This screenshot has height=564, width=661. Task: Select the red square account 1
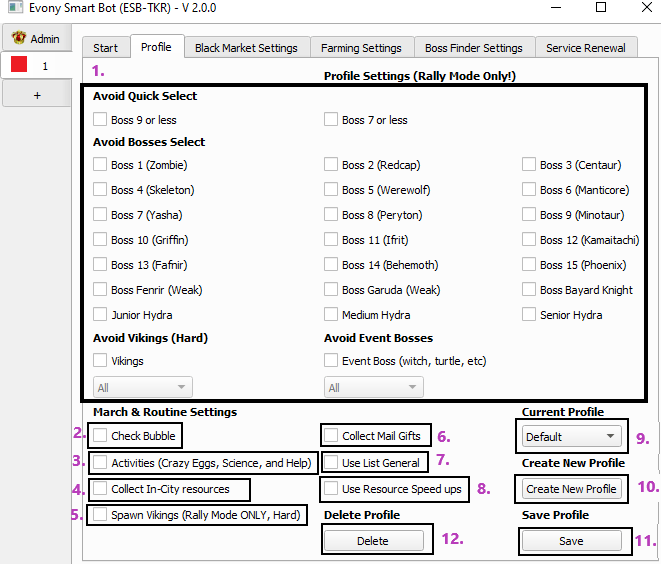click(x=37, y=66)
